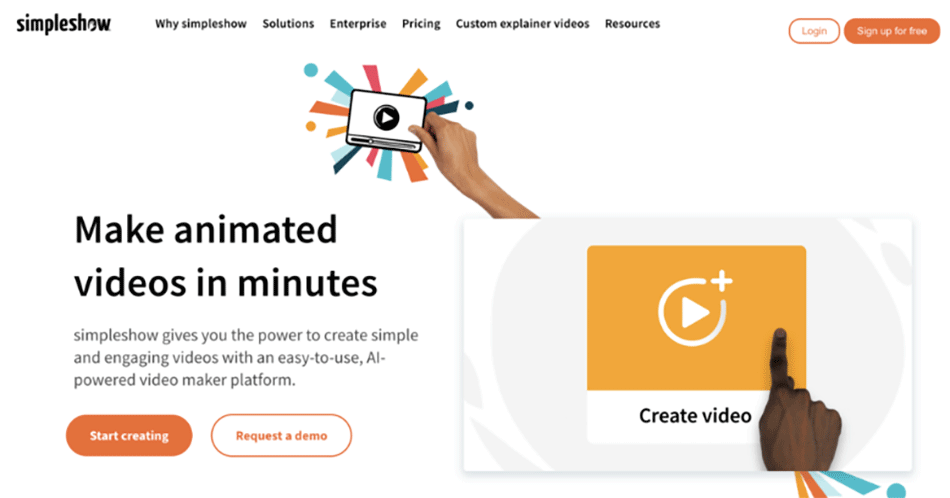Open Custom explainer videos link
Image resolution: width=950 pixels, height=498 pixels.
point(522,24)
